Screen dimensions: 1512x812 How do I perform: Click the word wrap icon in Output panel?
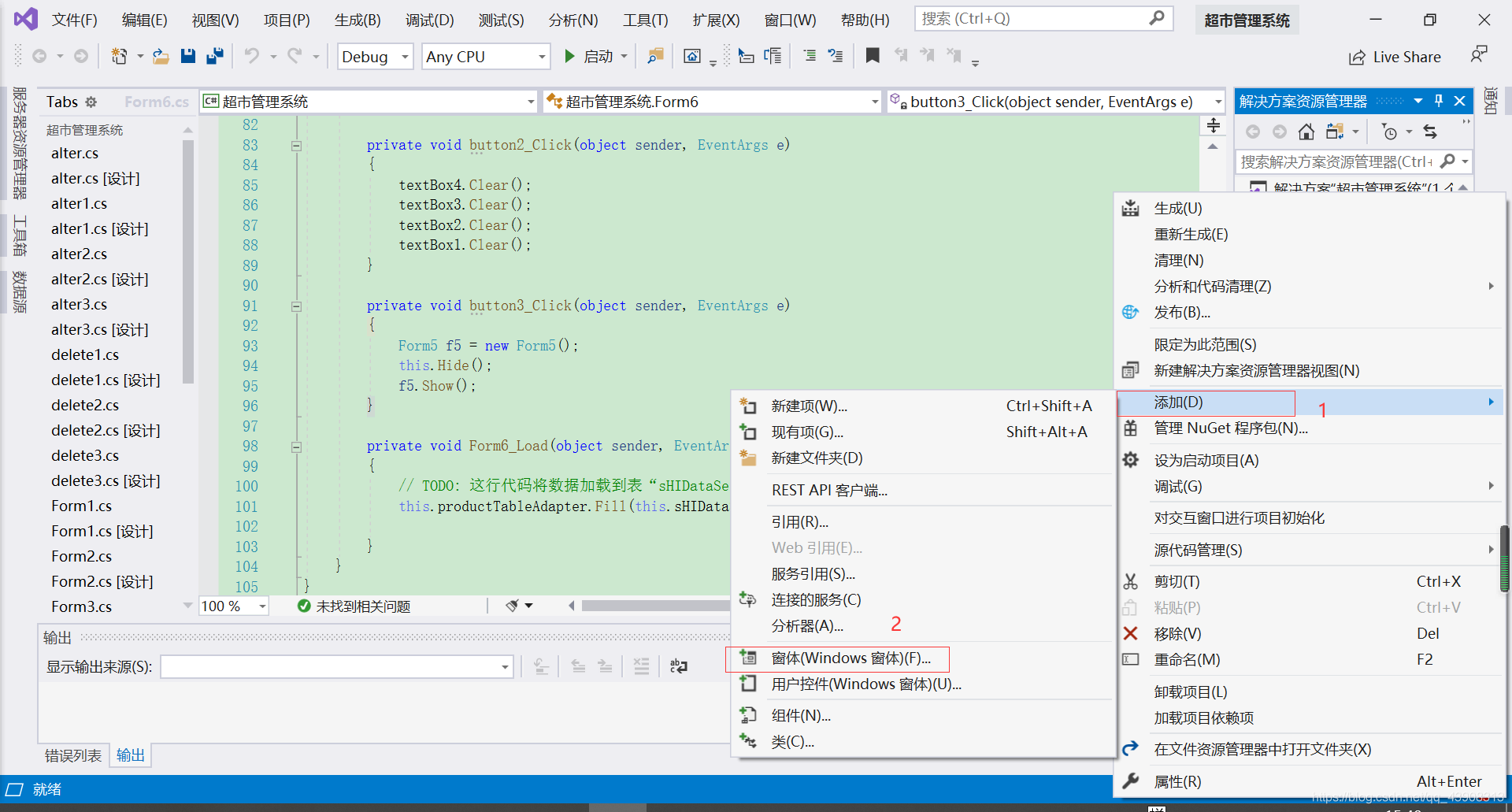[678, 667]
